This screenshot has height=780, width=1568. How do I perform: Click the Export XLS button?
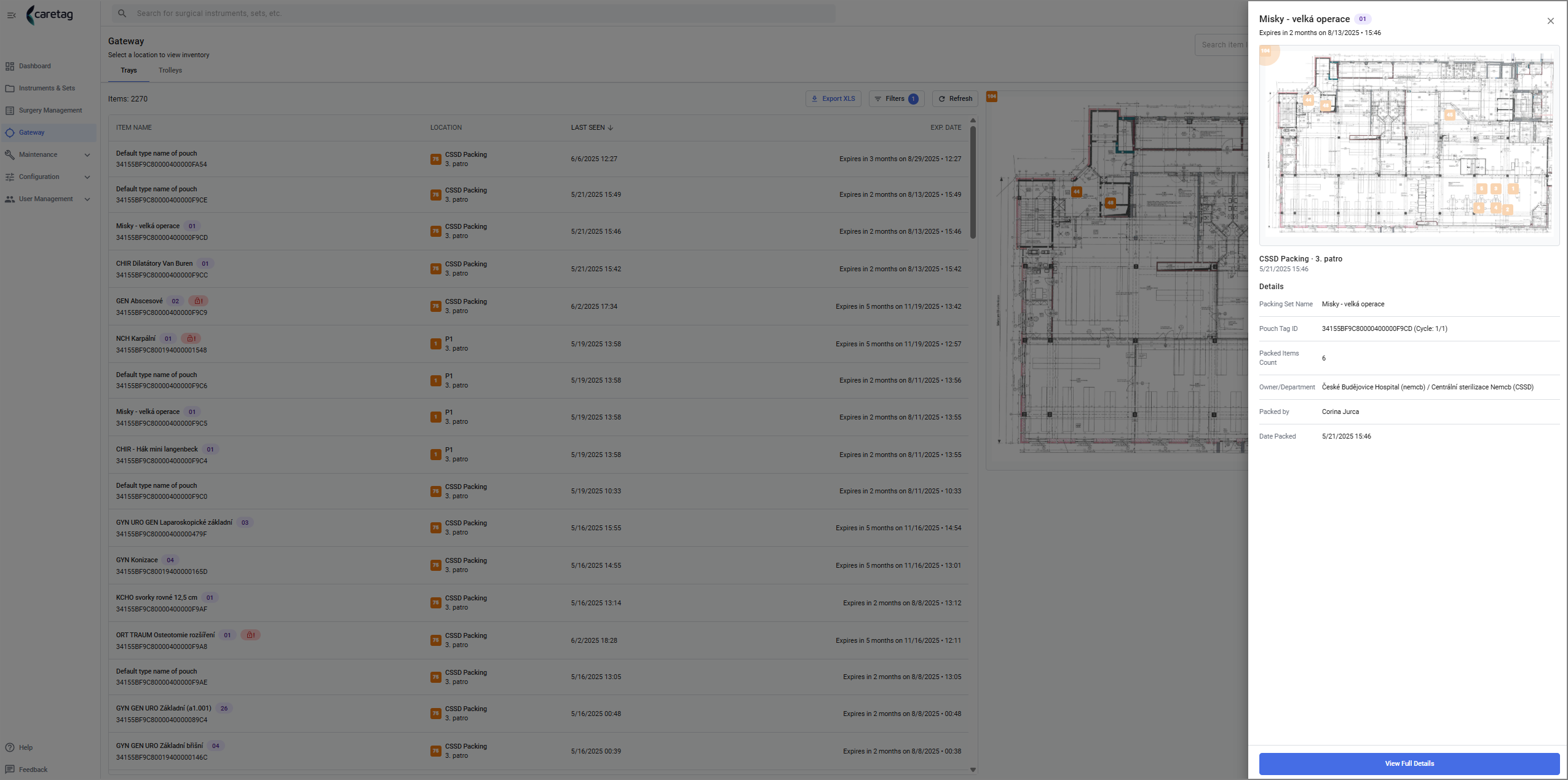click(833, 98)
